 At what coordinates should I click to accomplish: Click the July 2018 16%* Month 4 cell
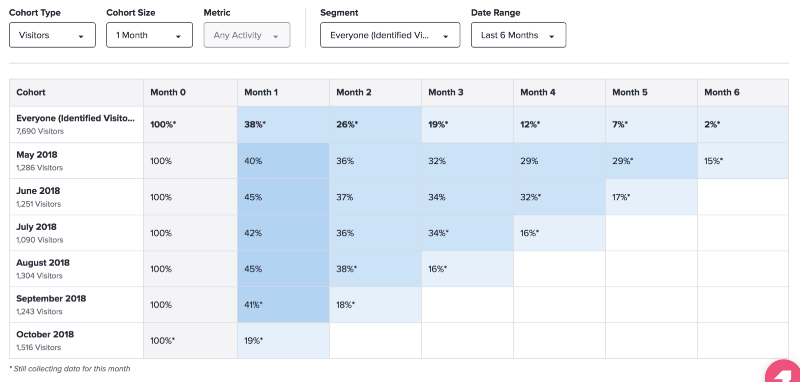560,233
